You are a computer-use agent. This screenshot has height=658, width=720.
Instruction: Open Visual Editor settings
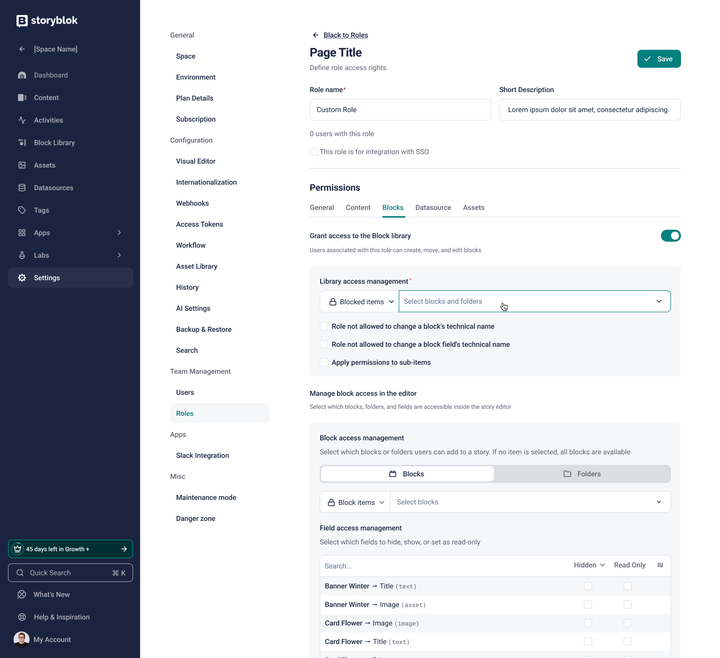click(x=196, y=161)
